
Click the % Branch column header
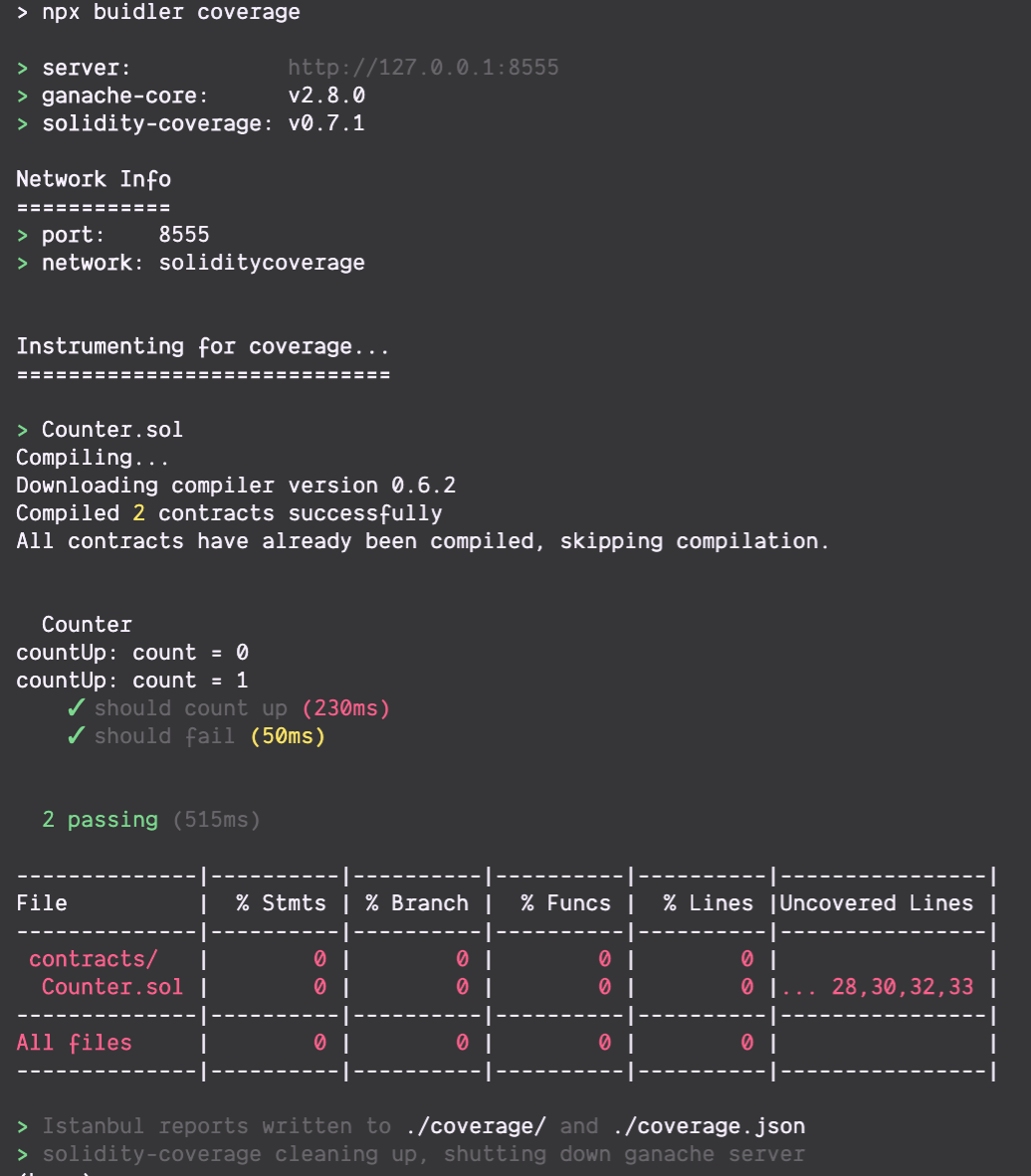pyautogui.click(x=417, y=903)
